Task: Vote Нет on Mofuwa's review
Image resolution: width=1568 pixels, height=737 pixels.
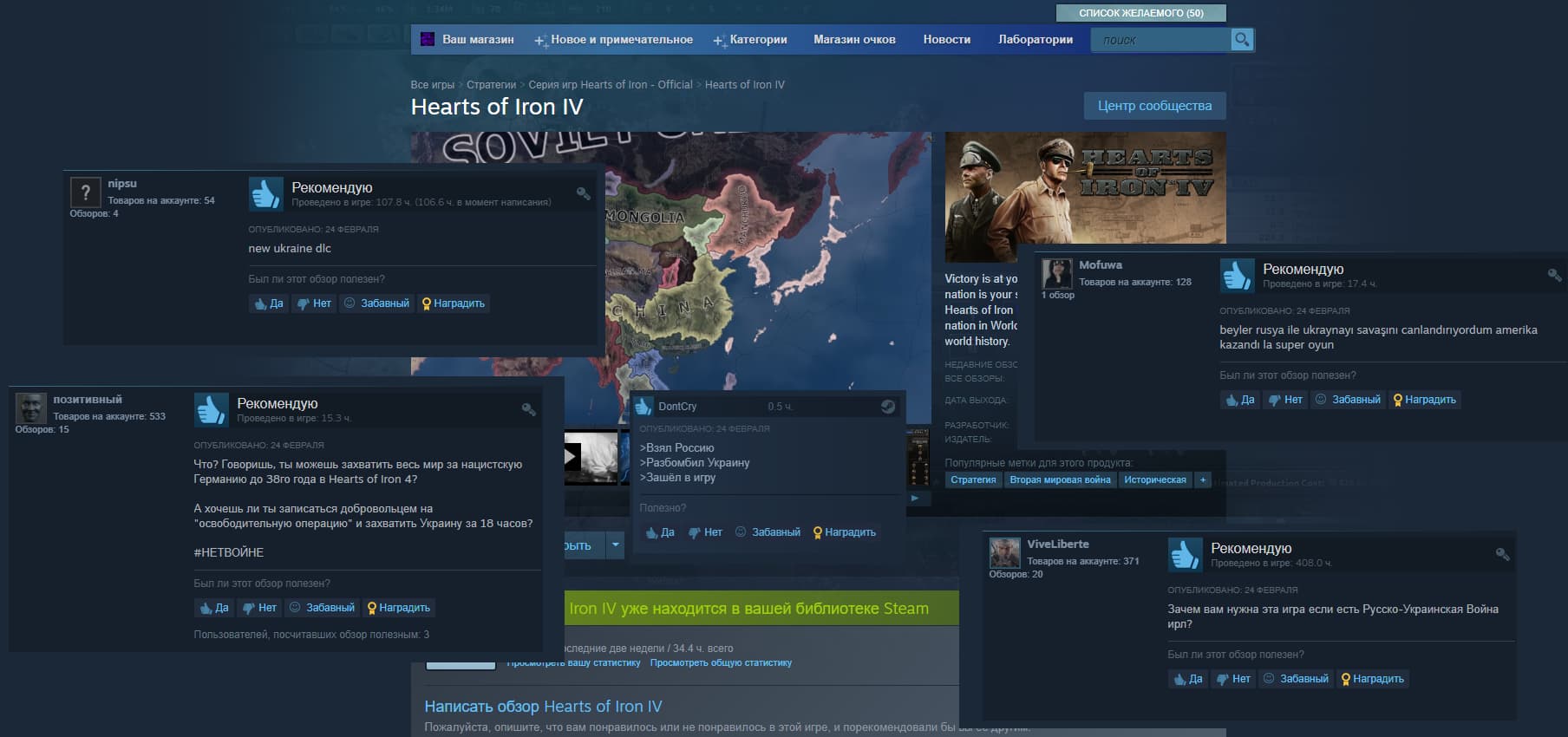Action: tap(1285, 400)
